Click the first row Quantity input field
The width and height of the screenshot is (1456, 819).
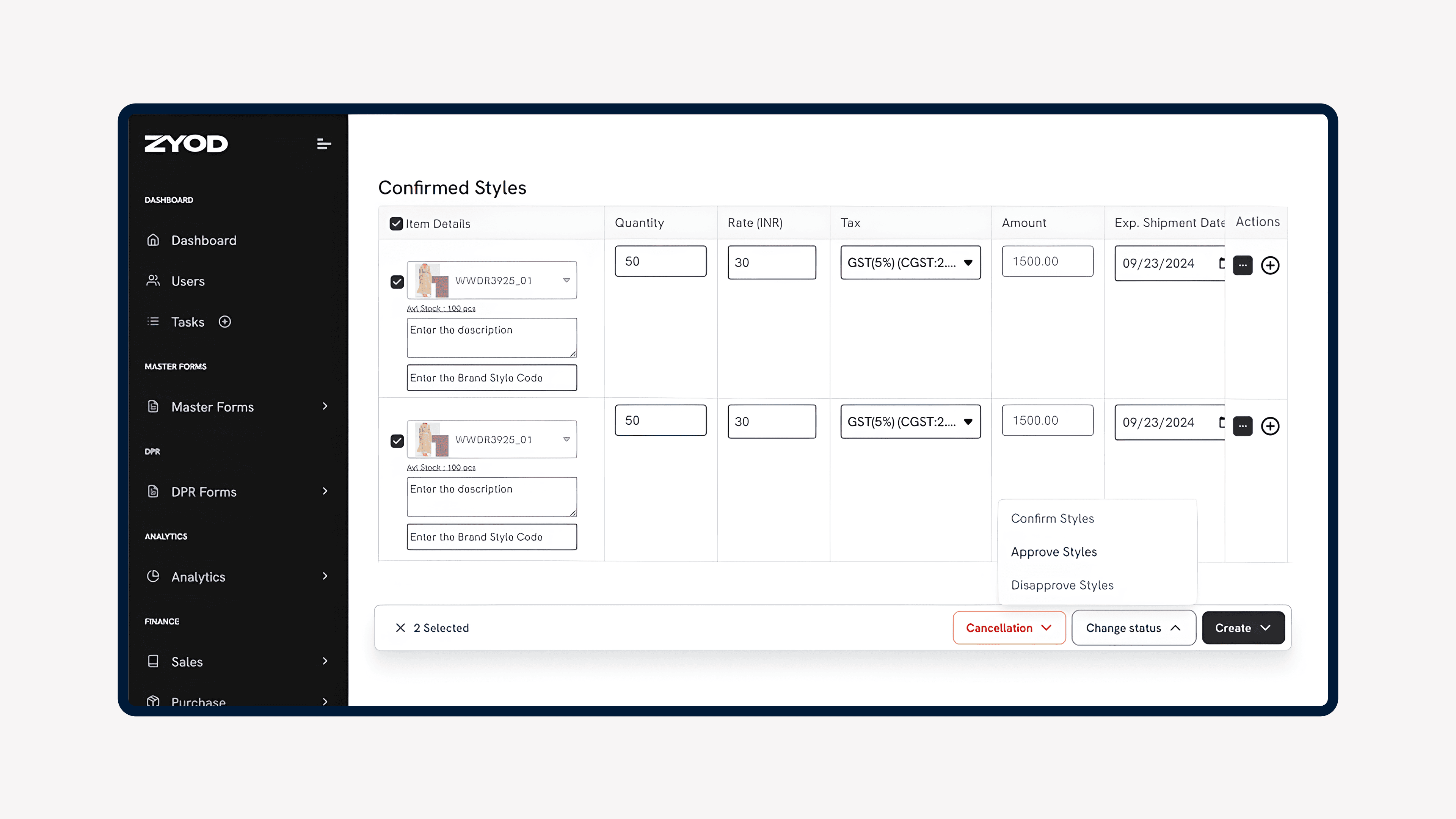[660, 261]
